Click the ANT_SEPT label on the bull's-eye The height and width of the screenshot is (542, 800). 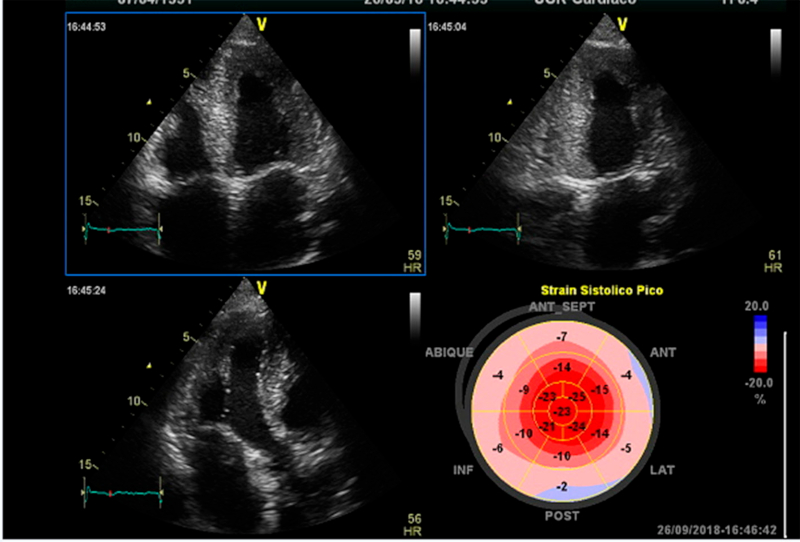click(x=564, y=307)
